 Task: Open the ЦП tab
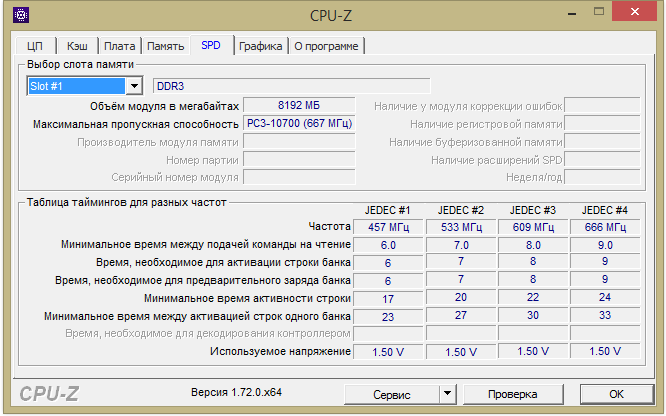pyautogui.click(x=35, y=46)
